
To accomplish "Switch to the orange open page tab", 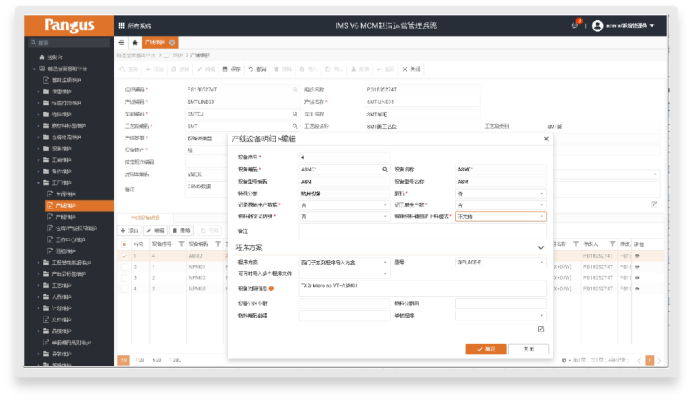I will [x=155, y=43].
